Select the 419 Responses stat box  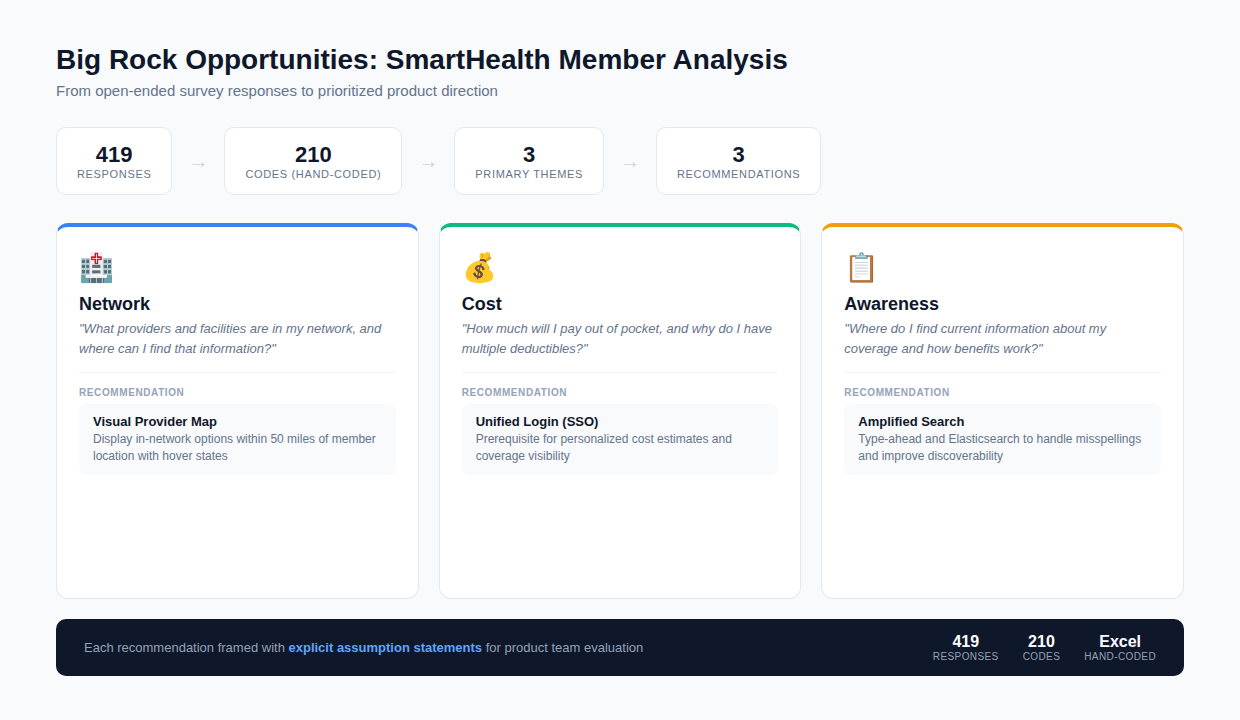[x=114, y=161]
